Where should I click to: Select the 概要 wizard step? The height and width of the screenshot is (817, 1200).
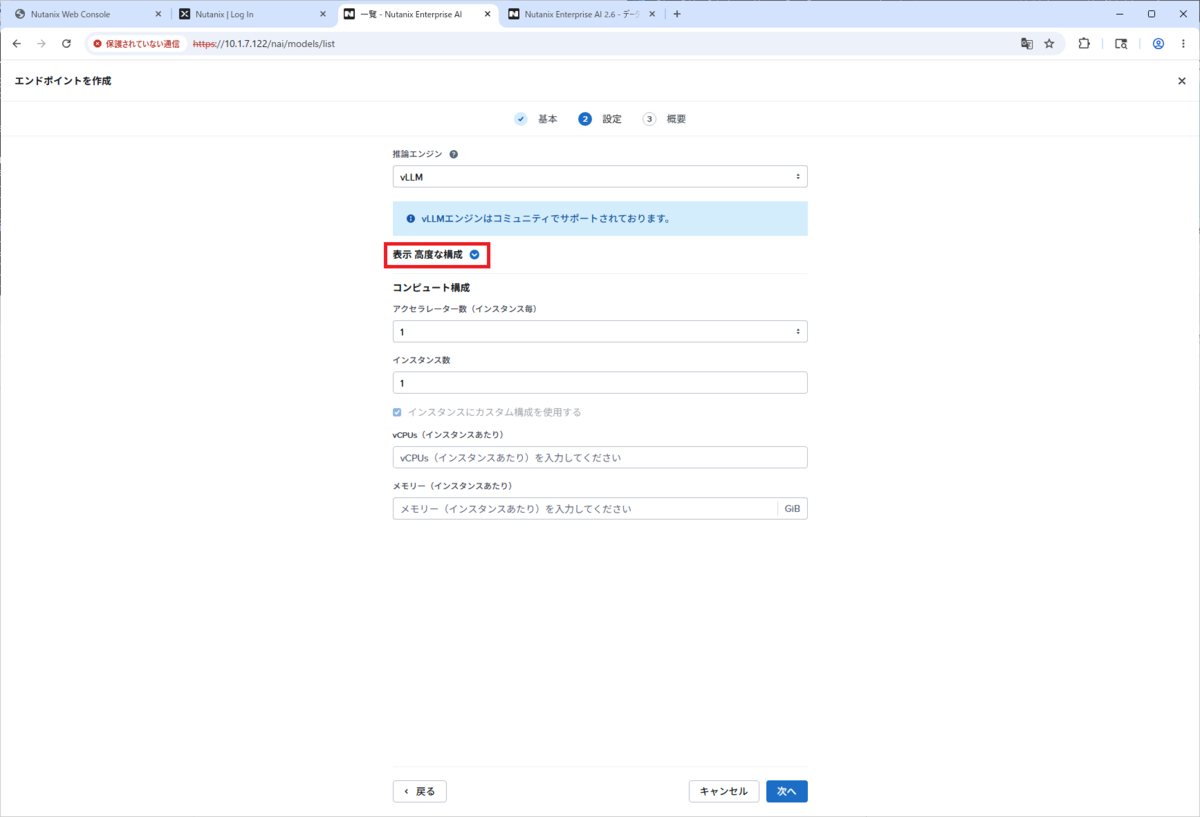pos(665,119)
